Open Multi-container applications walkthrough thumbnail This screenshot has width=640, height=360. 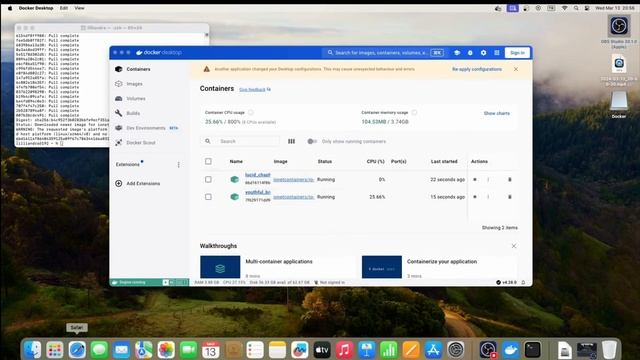(220, 267)
